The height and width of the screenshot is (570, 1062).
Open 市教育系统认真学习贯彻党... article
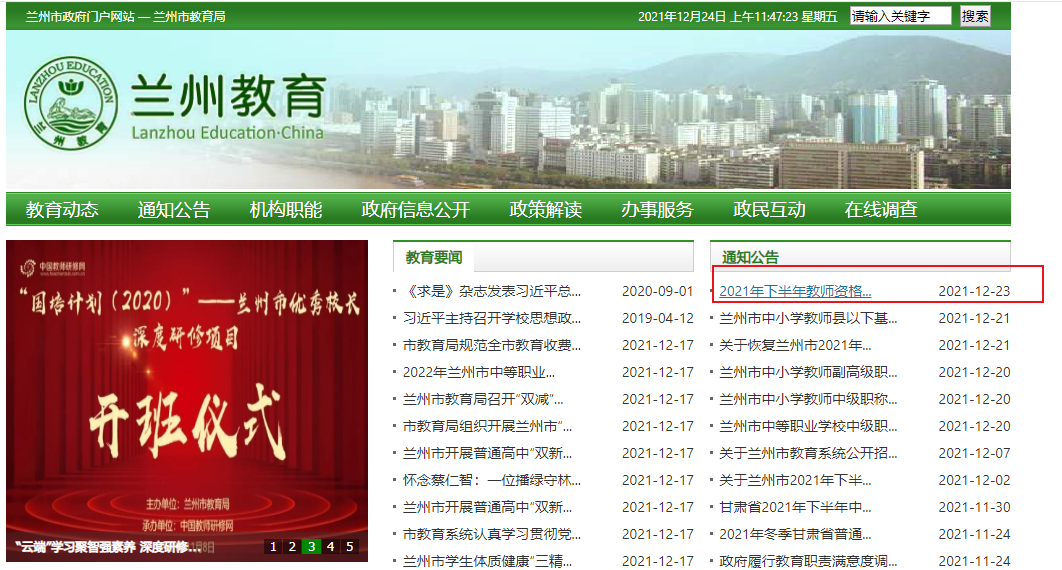492,535
